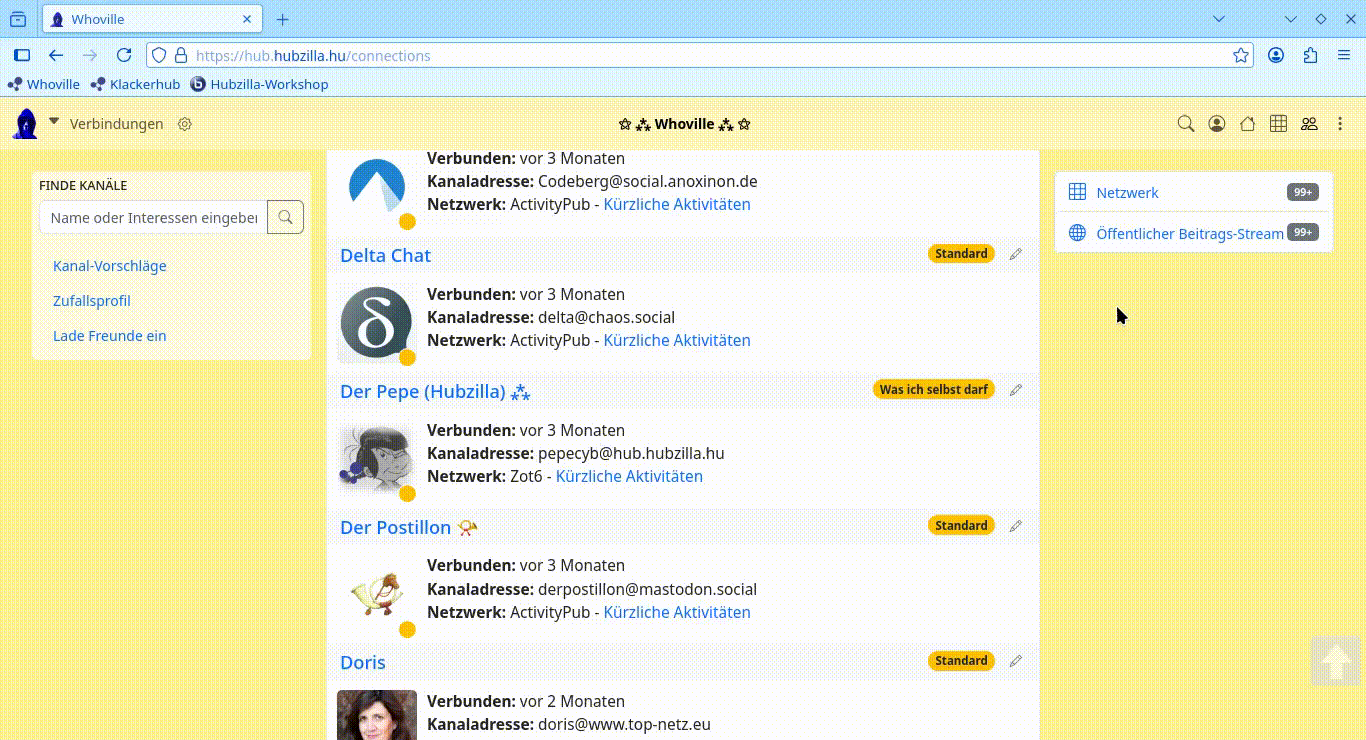
Task: Click the Doris profile photo thumbnail
Action: pyautogui.click(x=377, y=714)
